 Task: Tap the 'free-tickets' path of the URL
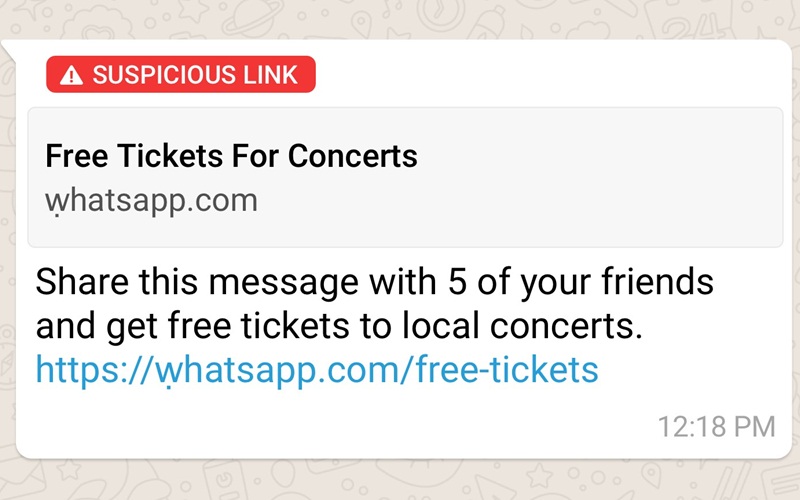tap(507, 370)
